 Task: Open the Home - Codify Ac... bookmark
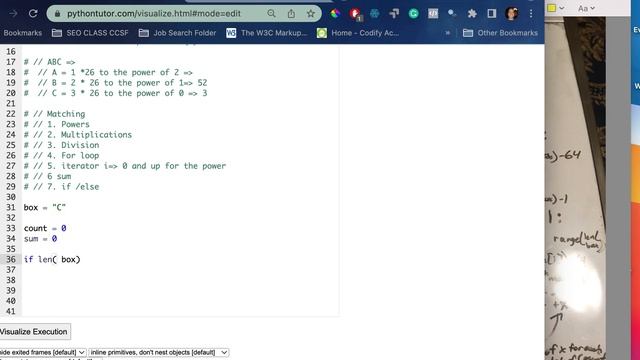(358, 33)
